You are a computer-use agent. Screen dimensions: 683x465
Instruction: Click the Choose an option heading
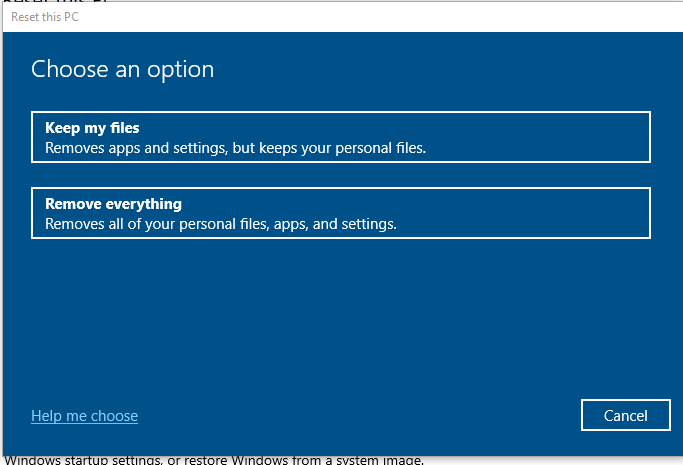pyautogui.click(x=122, y=70)
